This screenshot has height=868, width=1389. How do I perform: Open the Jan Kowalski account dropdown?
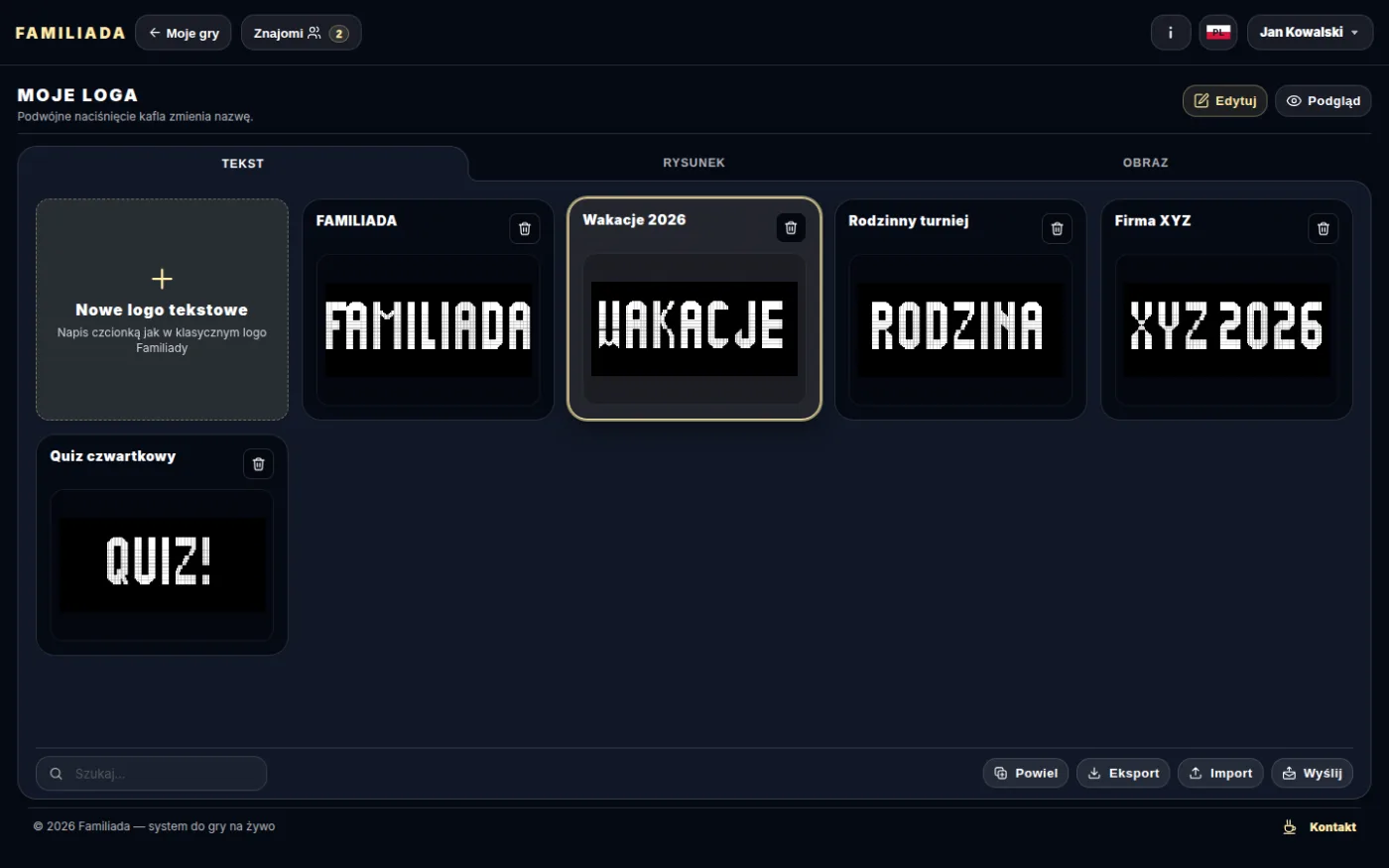[1310, 33]
